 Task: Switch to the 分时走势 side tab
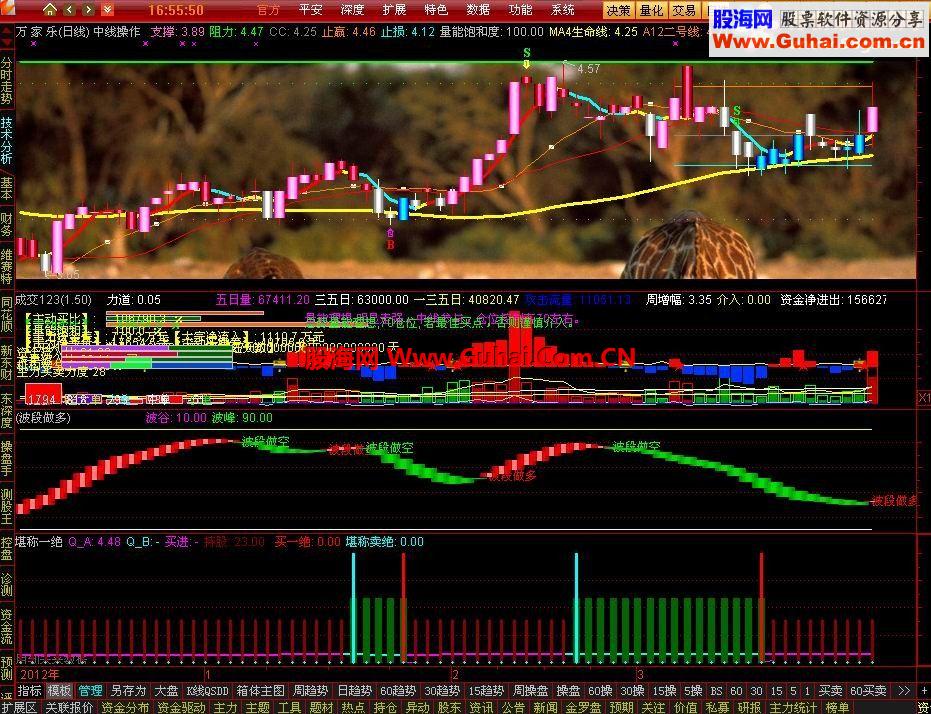(7, 81)
